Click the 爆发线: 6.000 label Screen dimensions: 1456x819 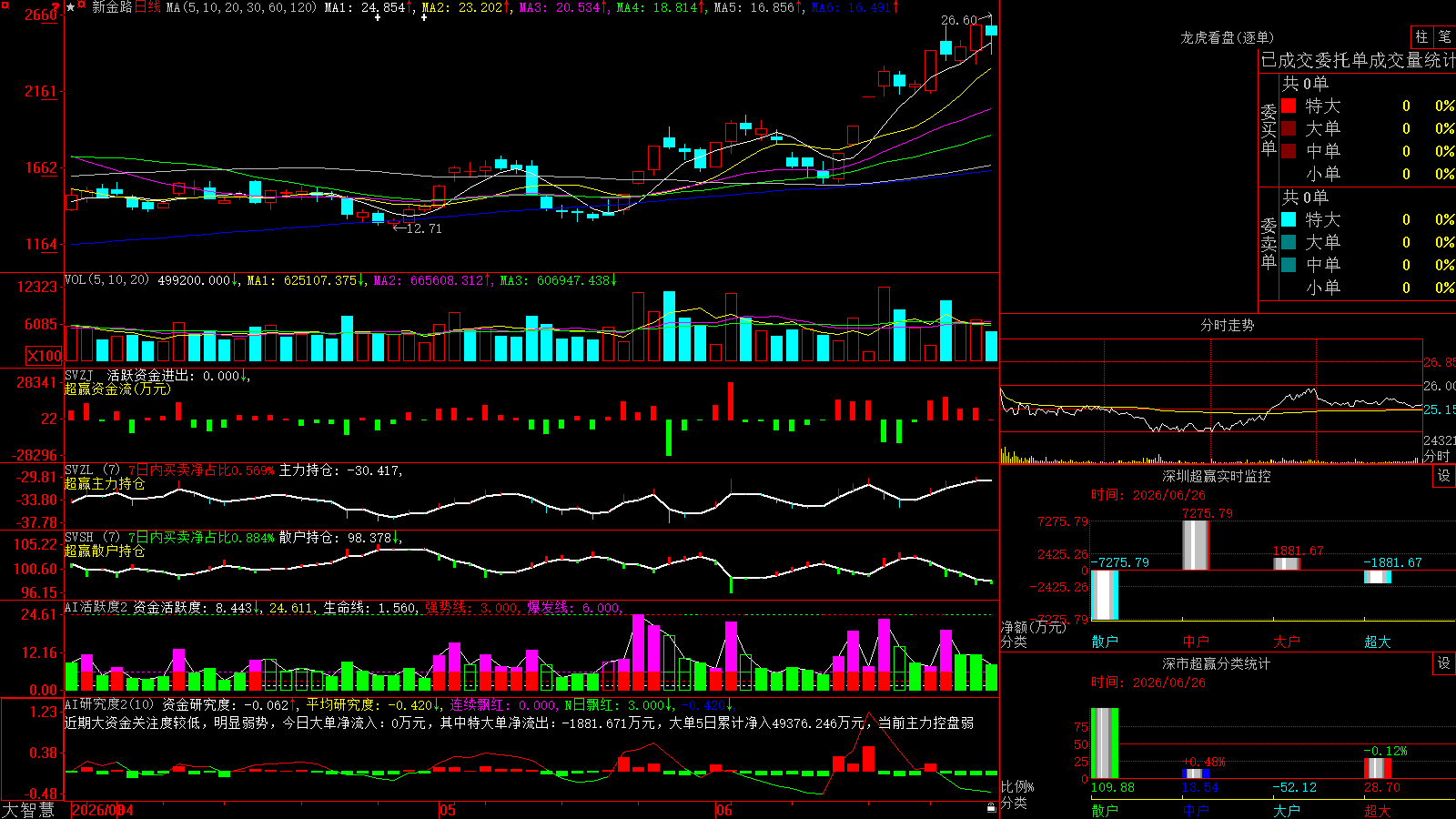point(574,608)
